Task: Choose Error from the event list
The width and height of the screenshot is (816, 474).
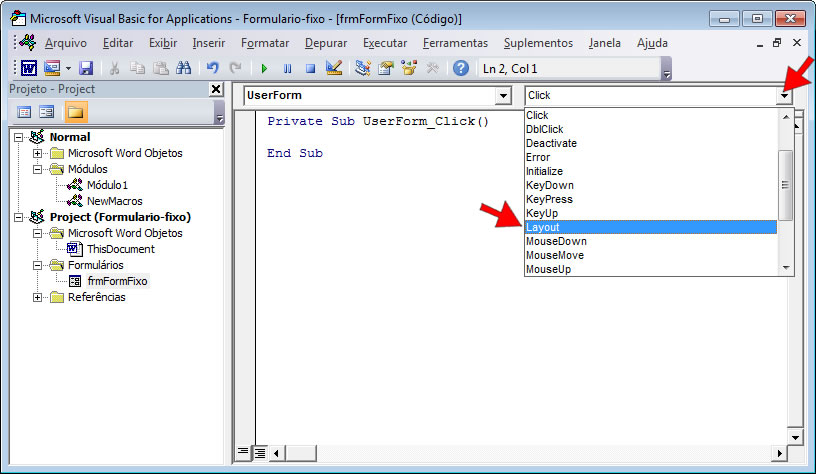Action: 651,158
